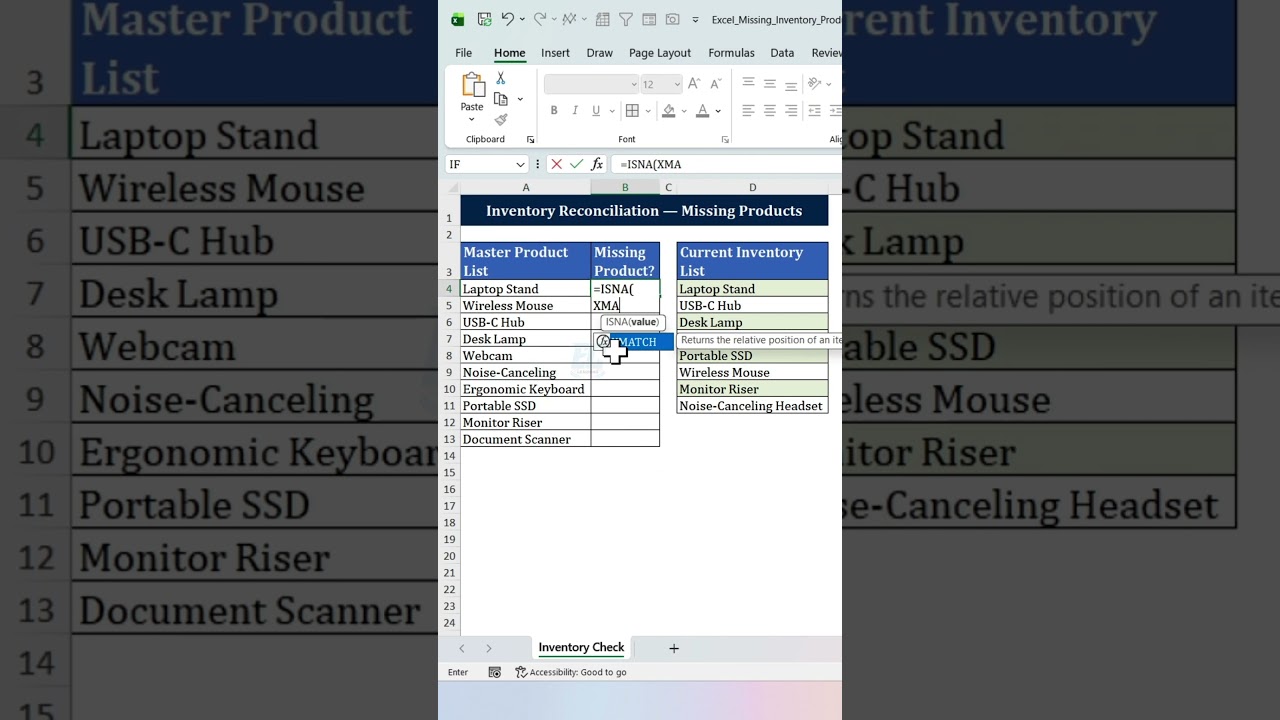Image resolution: width=1280 pixels, height=720 pixels.
Task: Open the File menu
Action: (x=464, y=53)
